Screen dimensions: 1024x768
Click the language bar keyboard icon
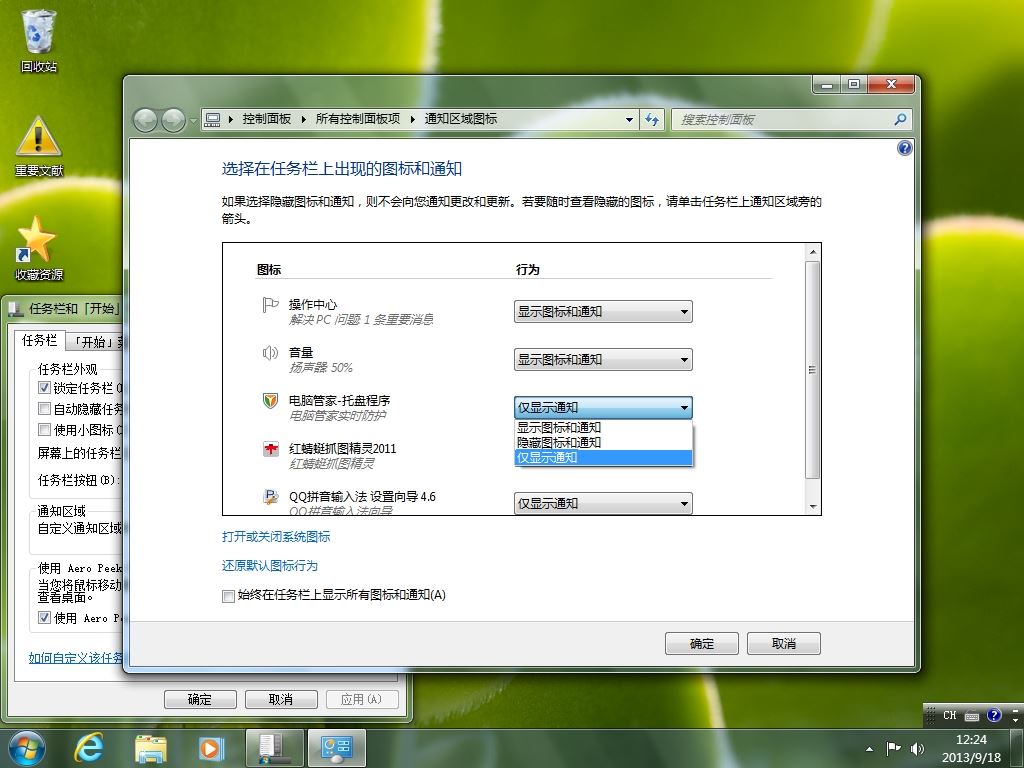[972, 716]
